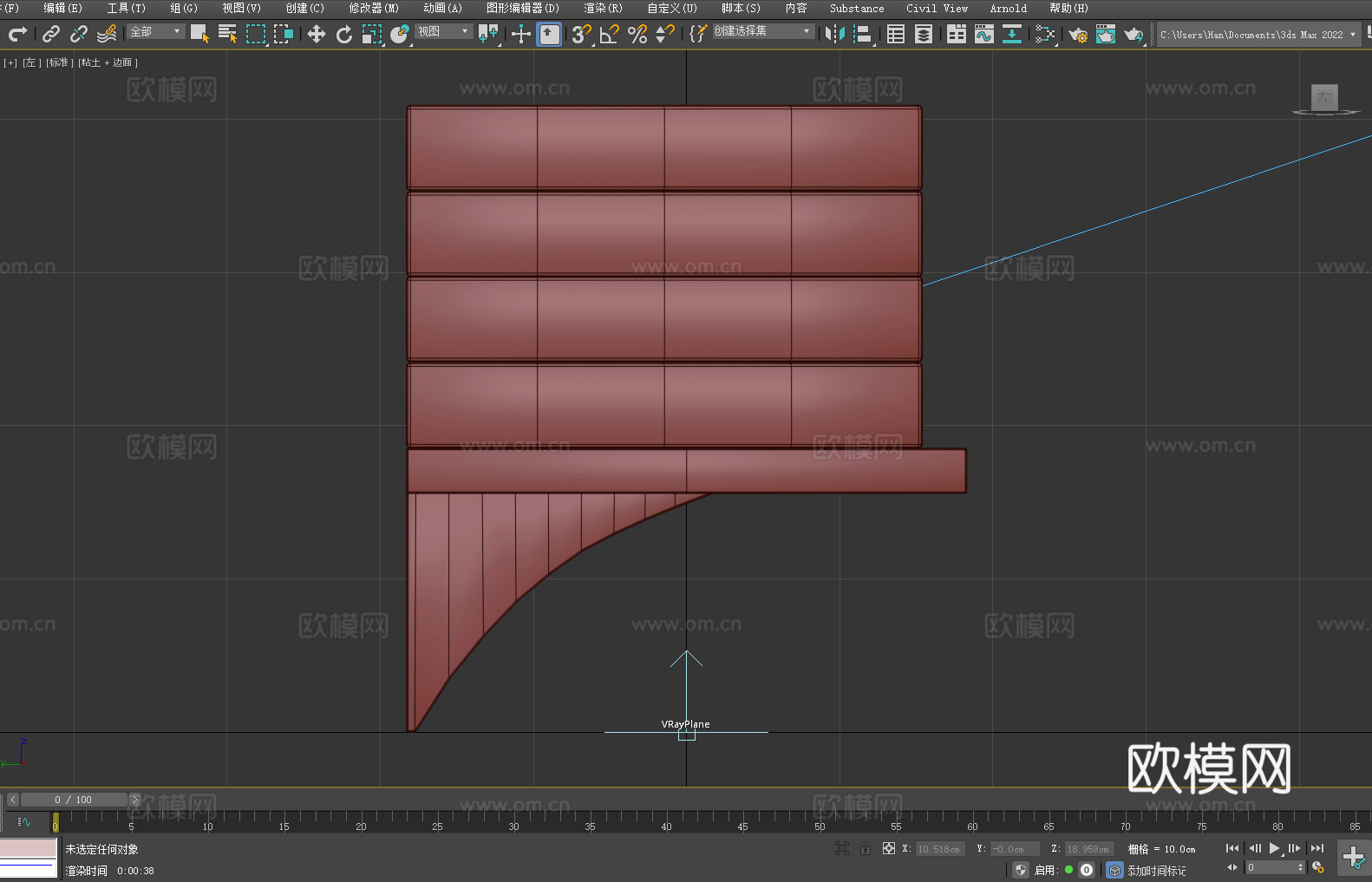Open Rendered Frame Window icon
Screen dimensions: 1372x882
[x=1106, y=34]
